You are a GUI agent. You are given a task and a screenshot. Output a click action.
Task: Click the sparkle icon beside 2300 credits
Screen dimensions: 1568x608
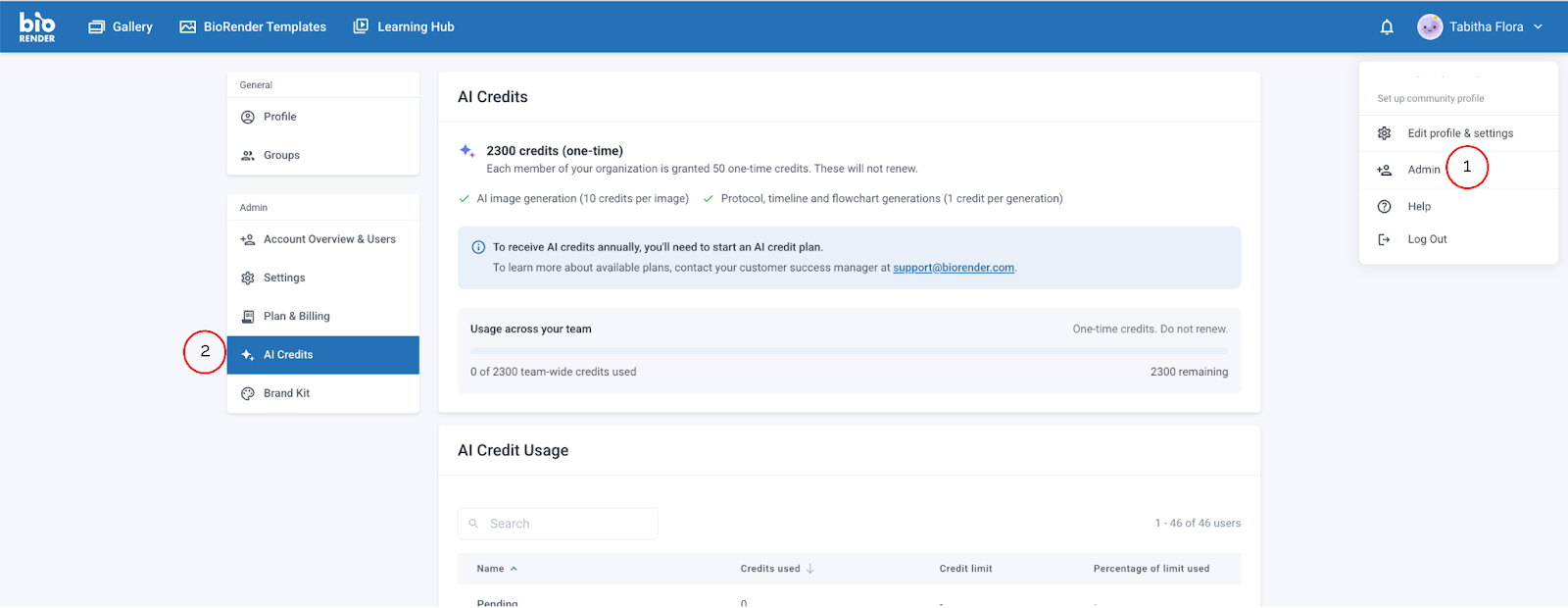(x=467, y=151)
